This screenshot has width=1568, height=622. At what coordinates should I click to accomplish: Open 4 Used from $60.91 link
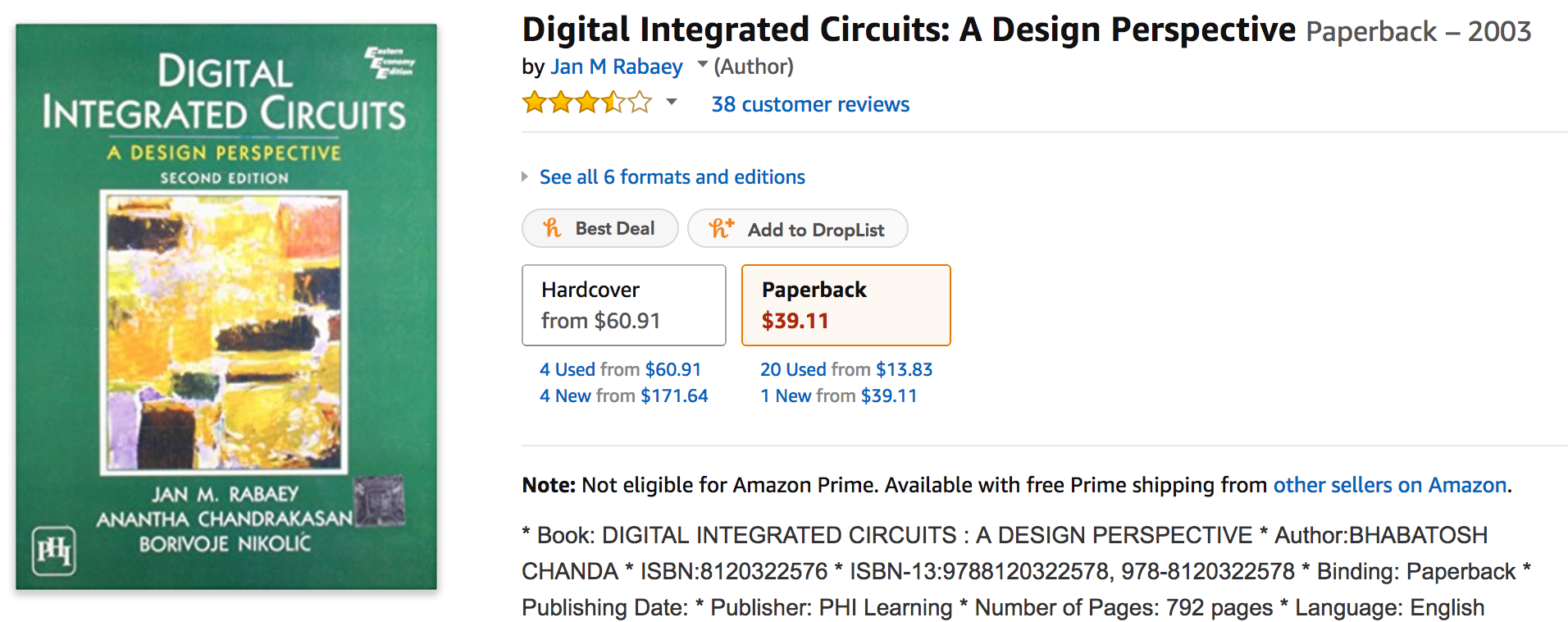620,369
